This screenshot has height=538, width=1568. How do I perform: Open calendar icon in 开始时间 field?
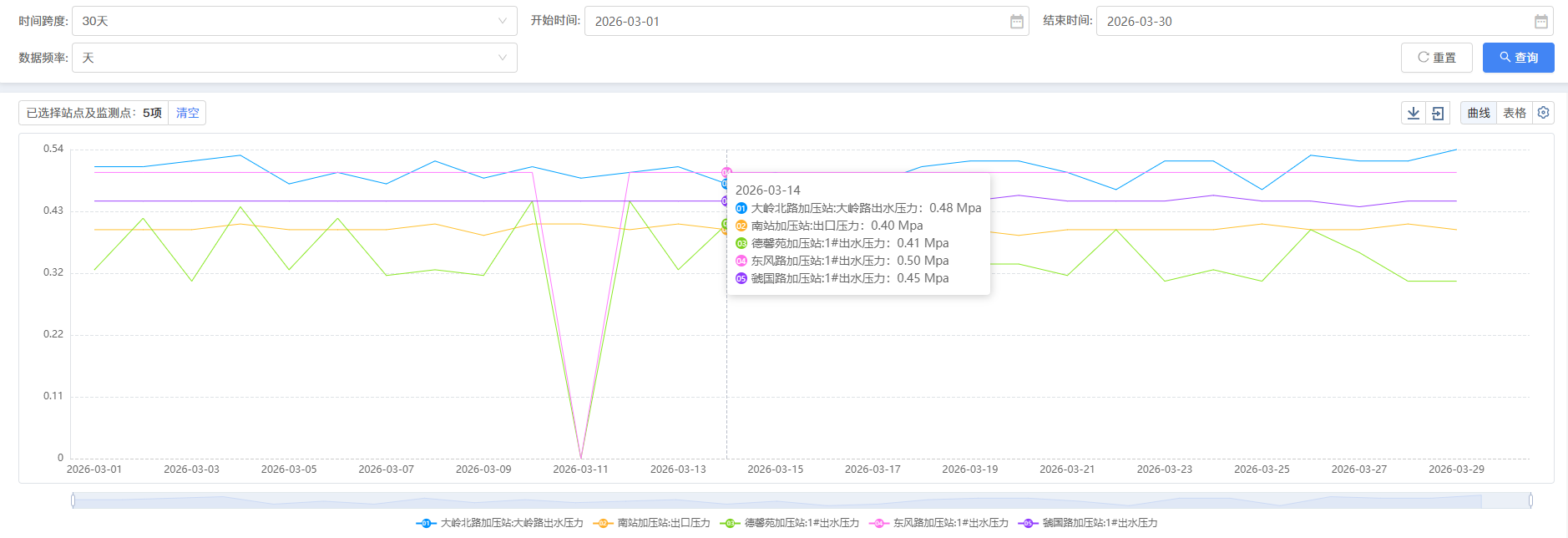pos(1016,22)
